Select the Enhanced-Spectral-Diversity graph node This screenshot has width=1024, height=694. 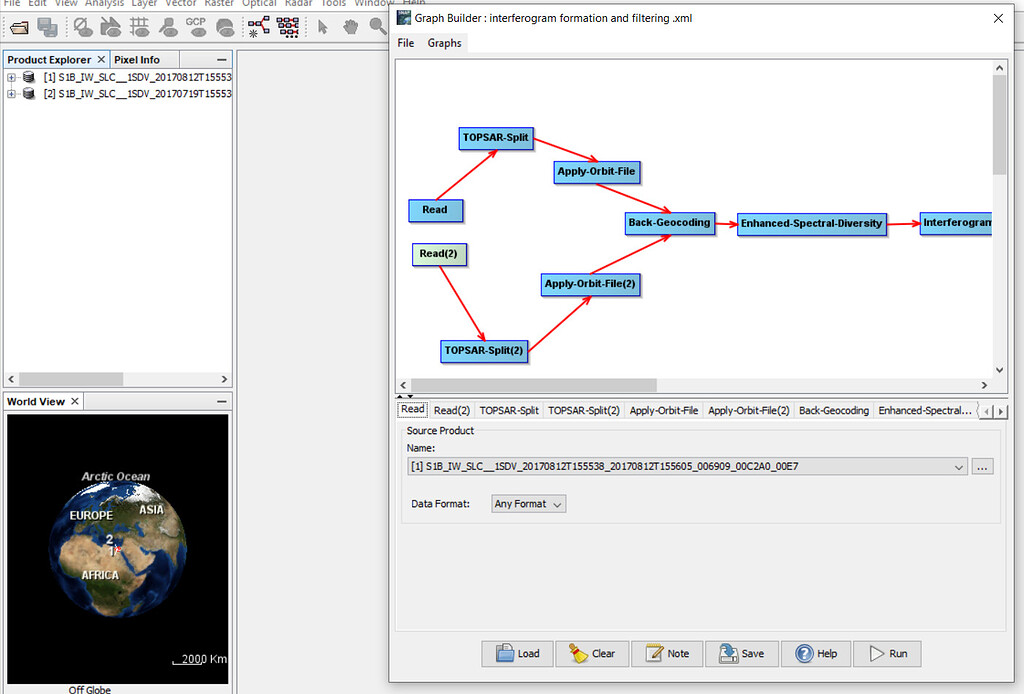click(811, 223)
